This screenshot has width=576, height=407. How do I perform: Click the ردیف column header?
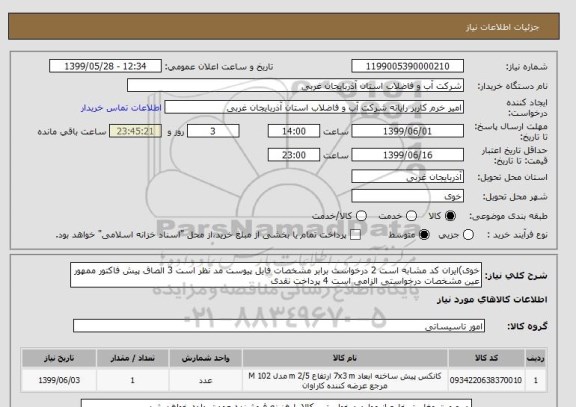536,358
